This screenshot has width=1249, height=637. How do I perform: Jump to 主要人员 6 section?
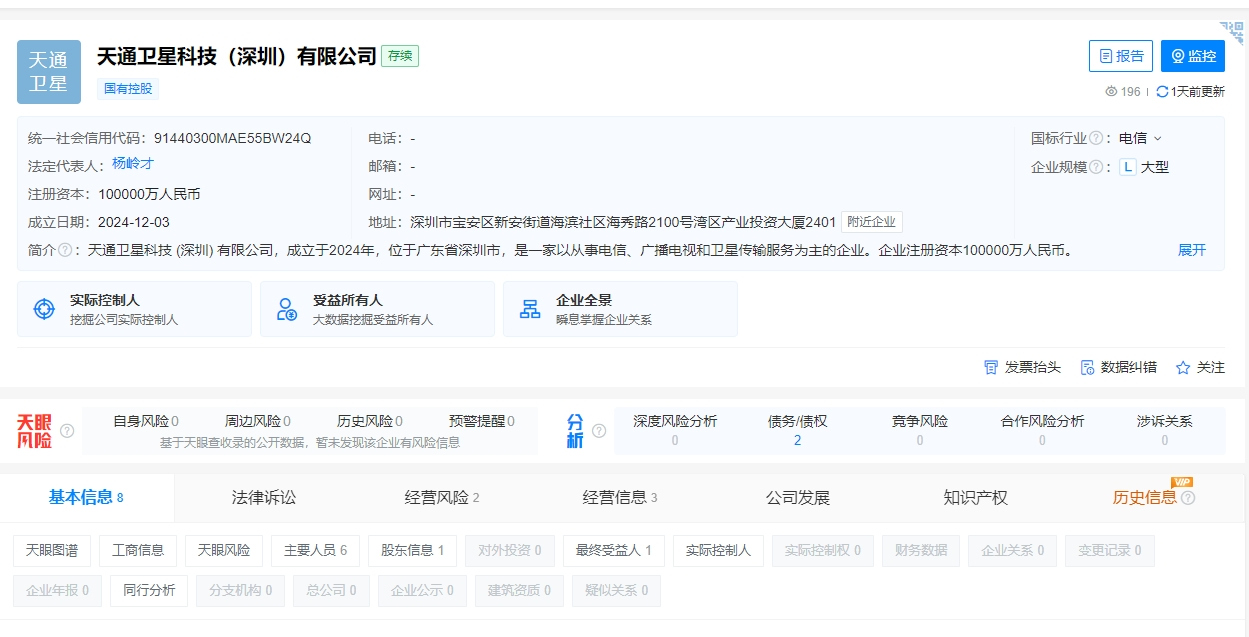[315, 551]
